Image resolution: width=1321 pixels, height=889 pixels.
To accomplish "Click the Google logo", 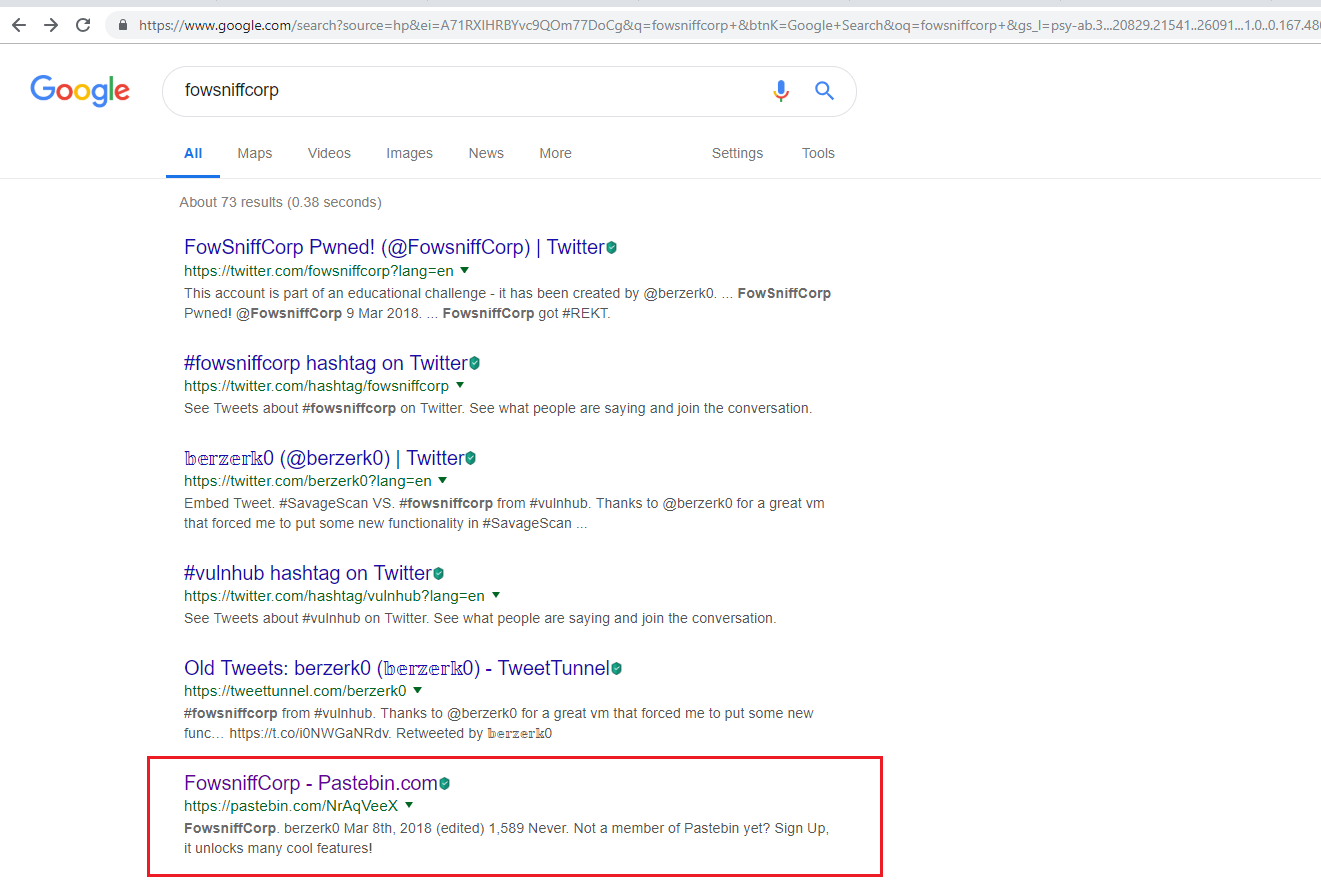I will tap(80, 91).
